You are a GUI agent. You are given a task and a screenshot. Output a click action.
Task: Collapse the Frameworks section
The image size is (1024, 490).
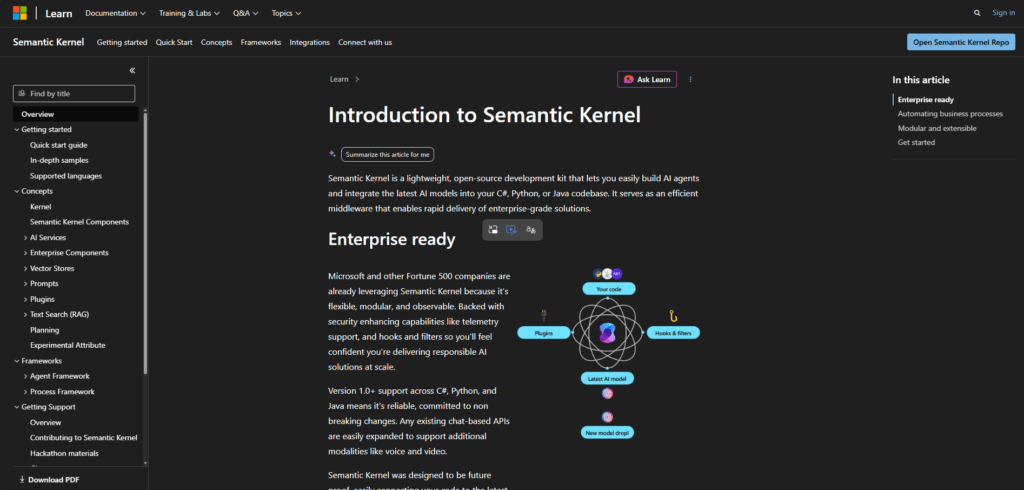click(x=17, y=361)
